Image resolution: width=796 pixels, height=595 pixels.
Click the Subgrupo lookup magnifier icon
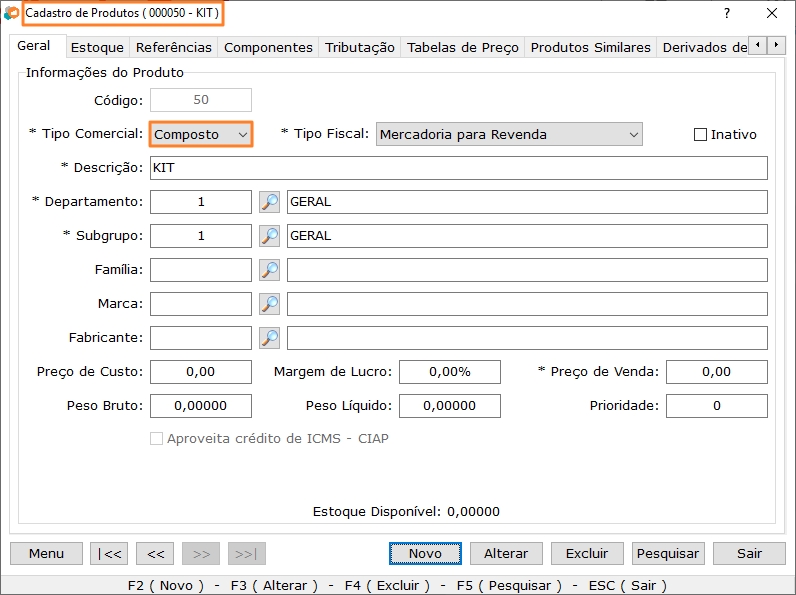pos(269,236)
